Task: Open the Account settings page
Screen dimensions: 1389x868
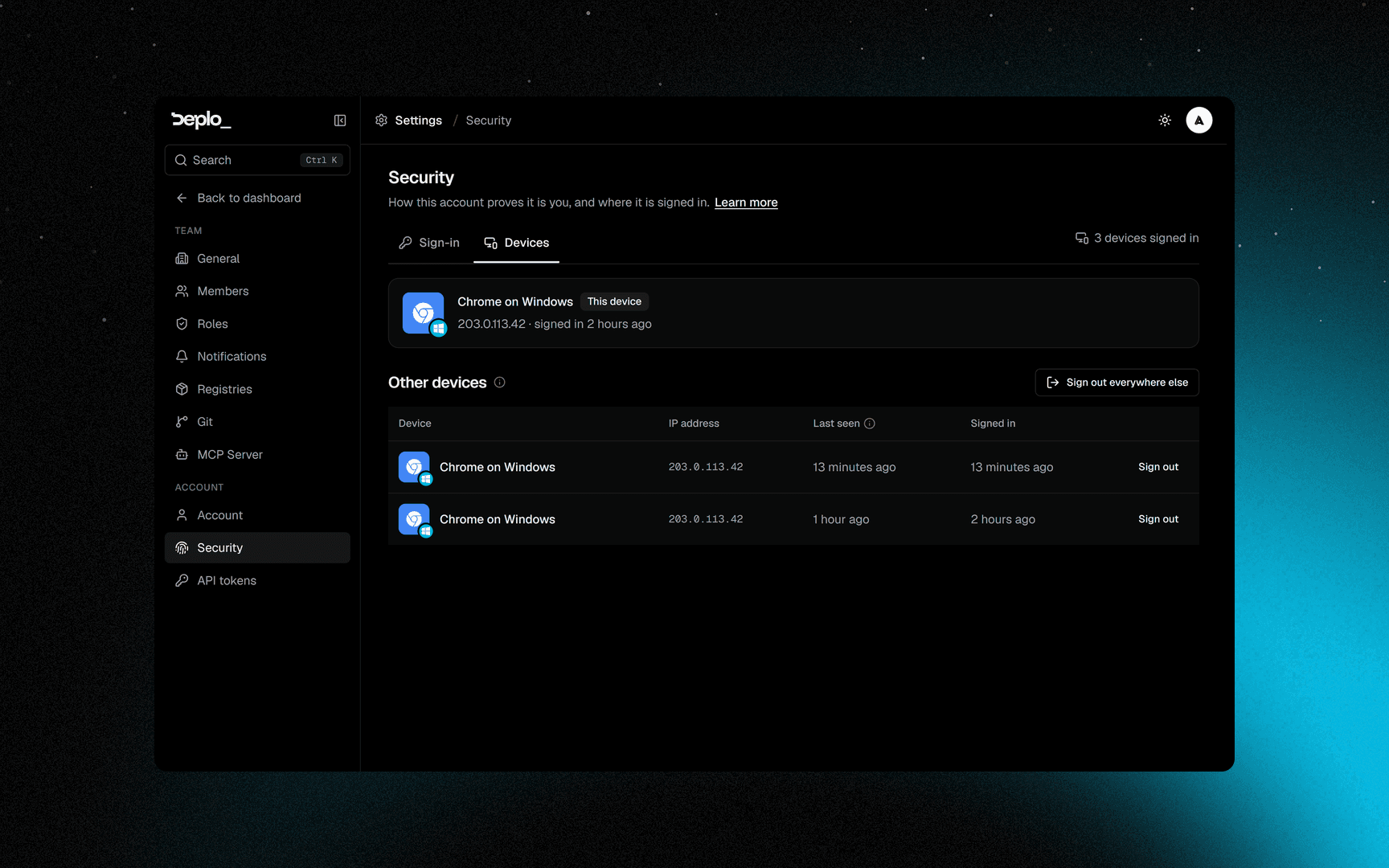Action: pos(257,515)
